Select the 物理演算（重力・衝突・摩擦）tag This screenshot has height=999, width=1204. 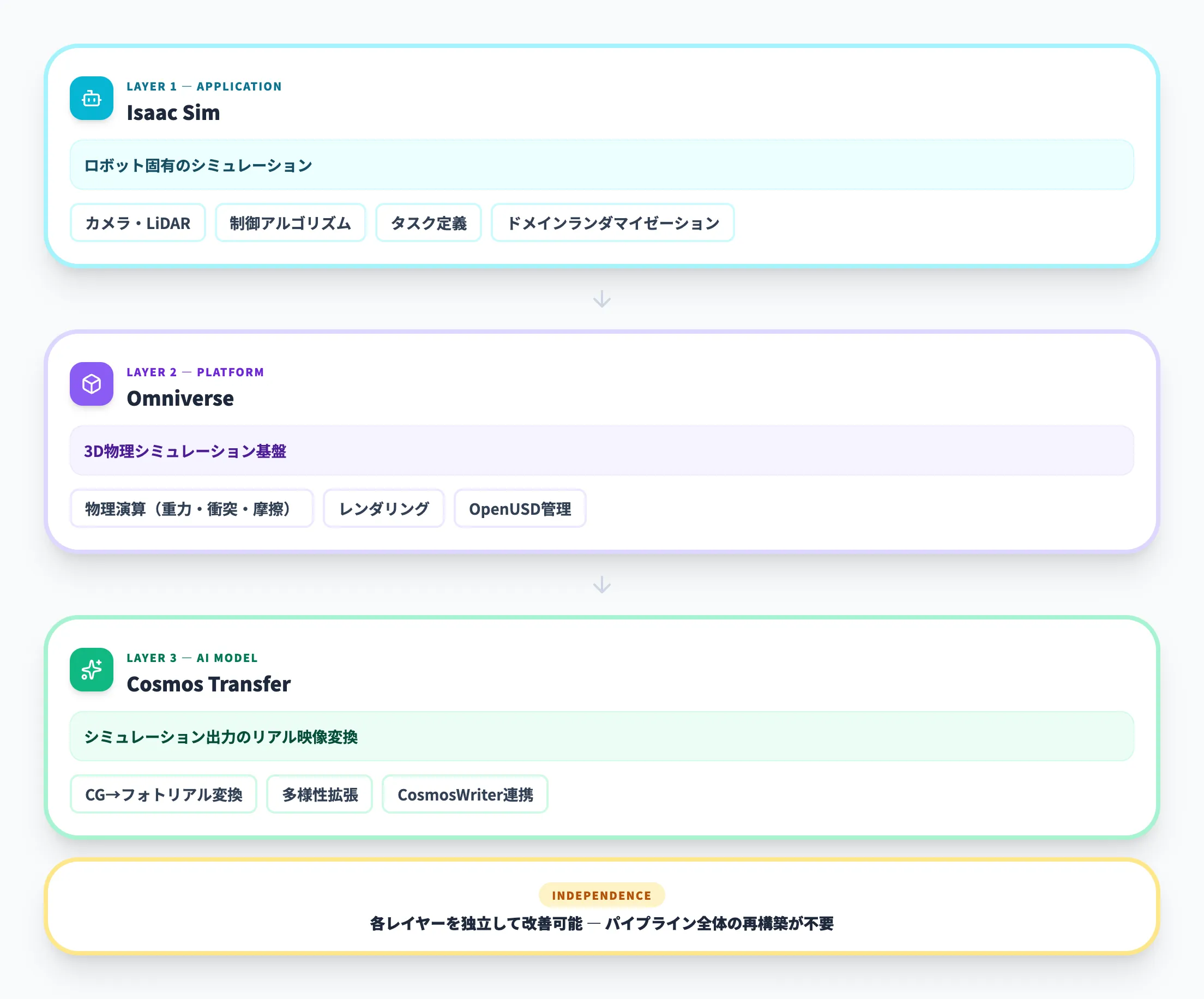(x=191, y=509)
